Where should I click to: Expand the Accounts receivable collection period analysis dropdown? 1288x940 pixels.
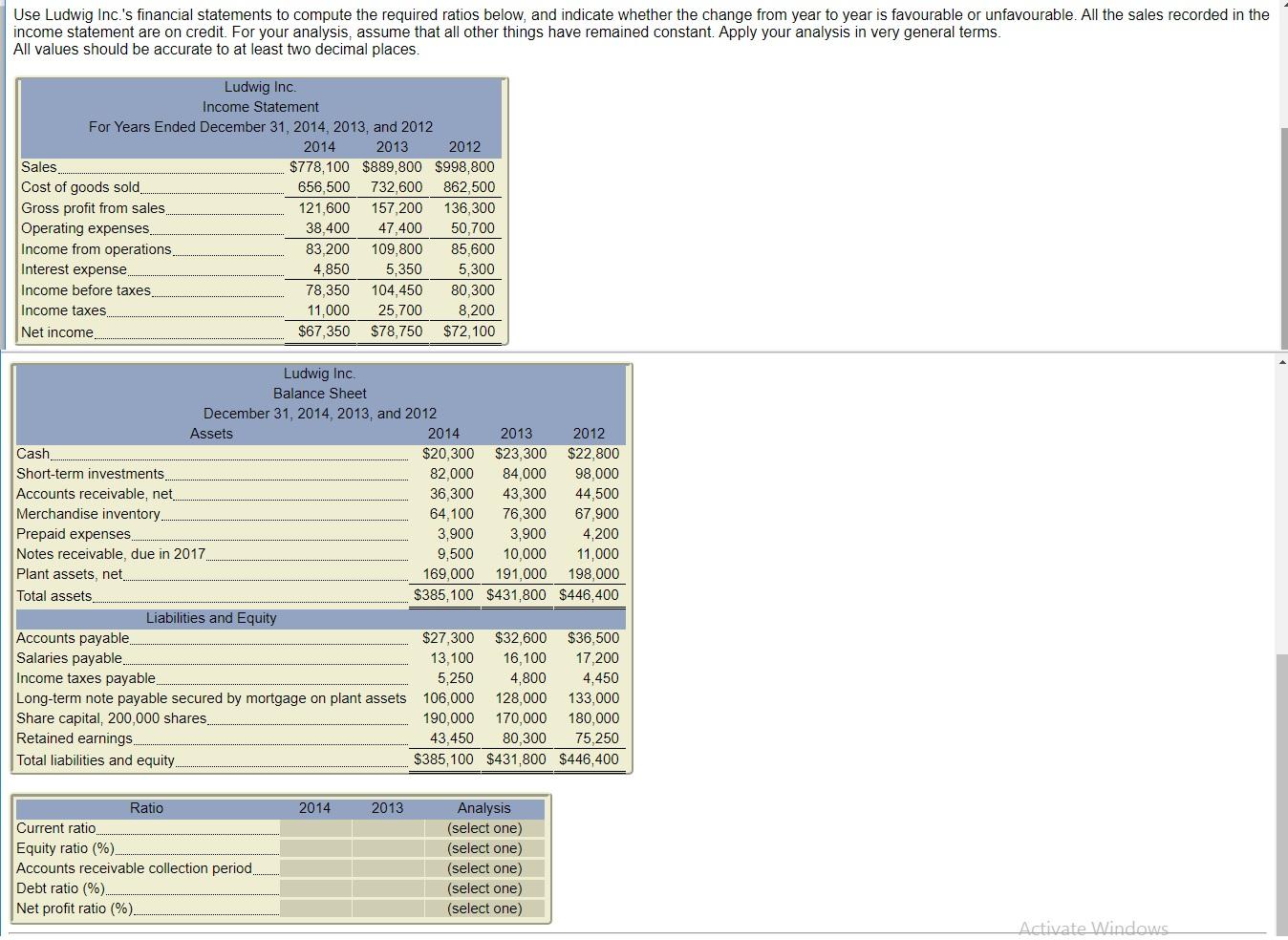(x=484, y=868)
